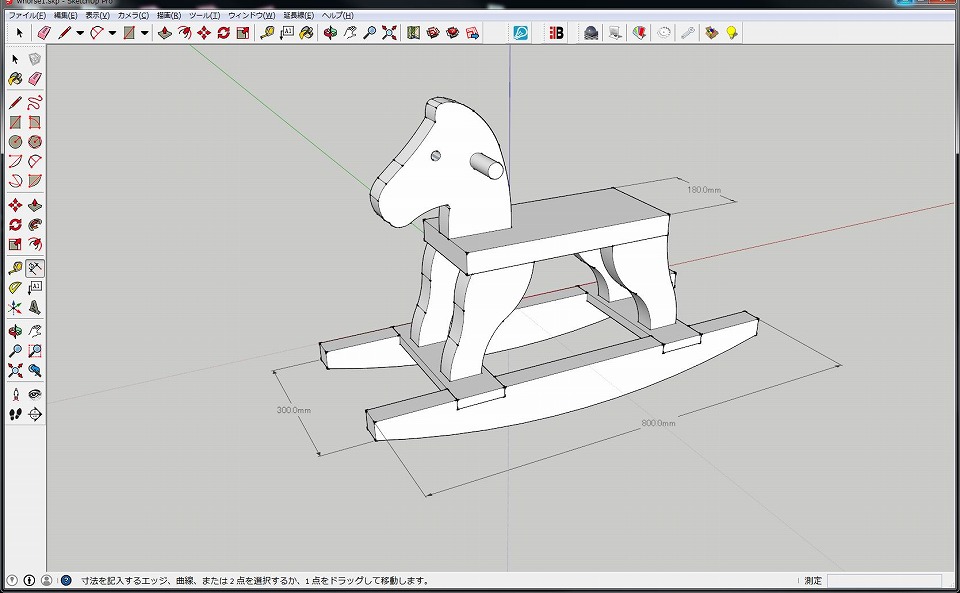Select the Walk tool footprints icon

(16, 414)
